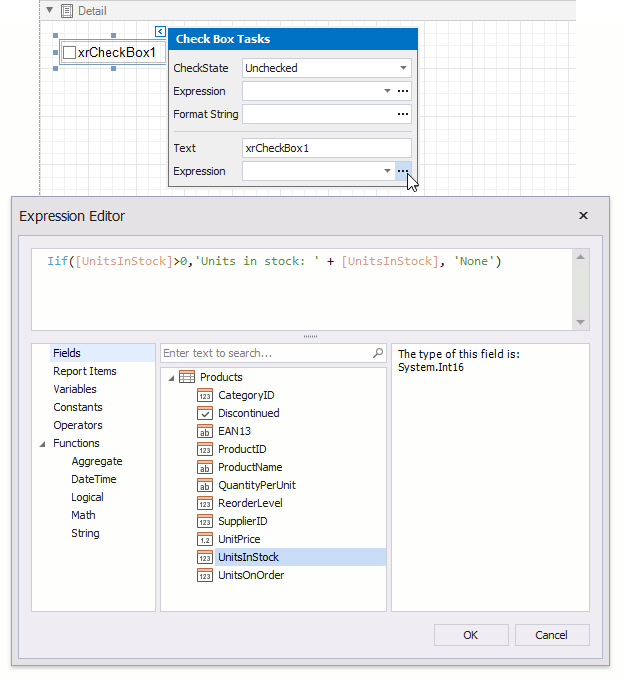622x679 pixels.
Task: Close the Expression Editor dialog
Action: click(583, 215)
